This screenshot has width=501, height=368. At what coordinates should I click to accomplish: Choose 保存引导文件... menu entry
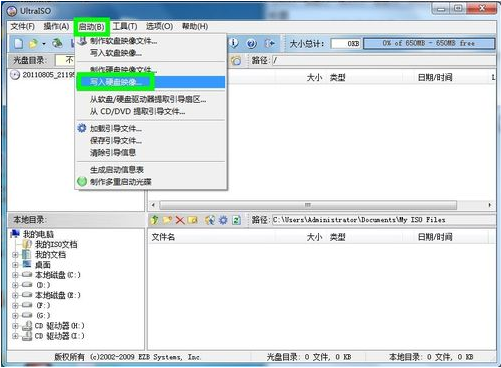(151, 140)
